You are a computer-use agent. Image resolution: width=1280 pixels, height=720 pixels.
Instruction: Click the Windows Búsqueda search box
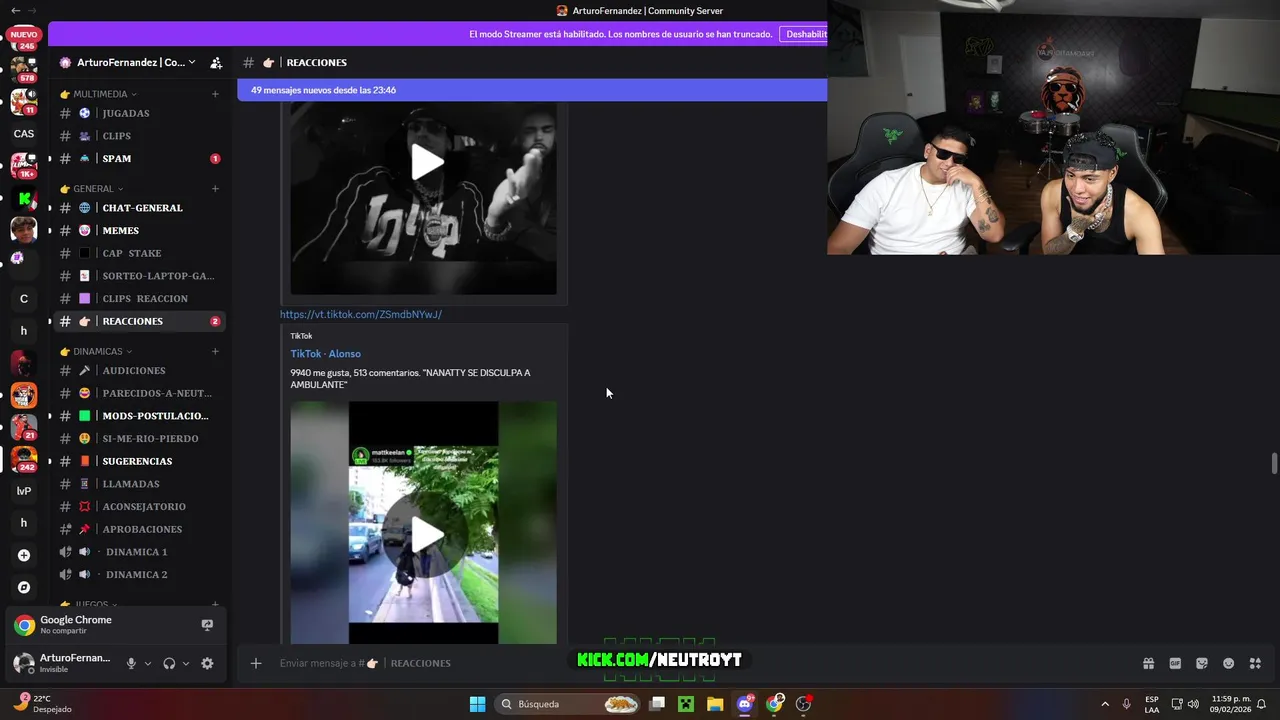click(569, 704)
